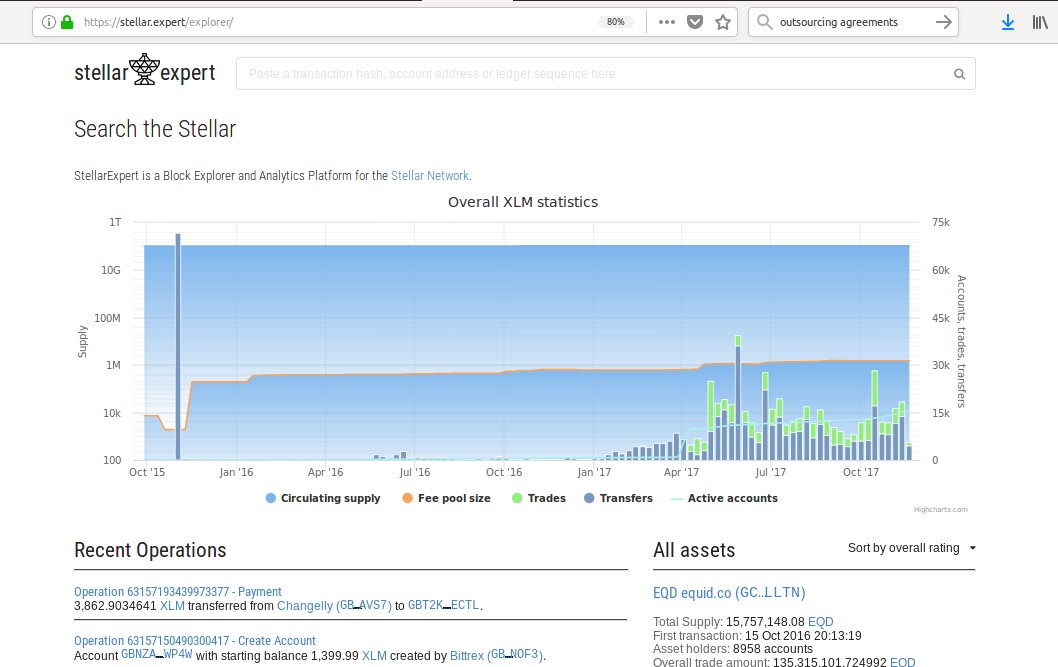This screenshot has height=667, width=1058.
Task: Click XLM link in Create Account operation
Action: (x=374, y=656)
